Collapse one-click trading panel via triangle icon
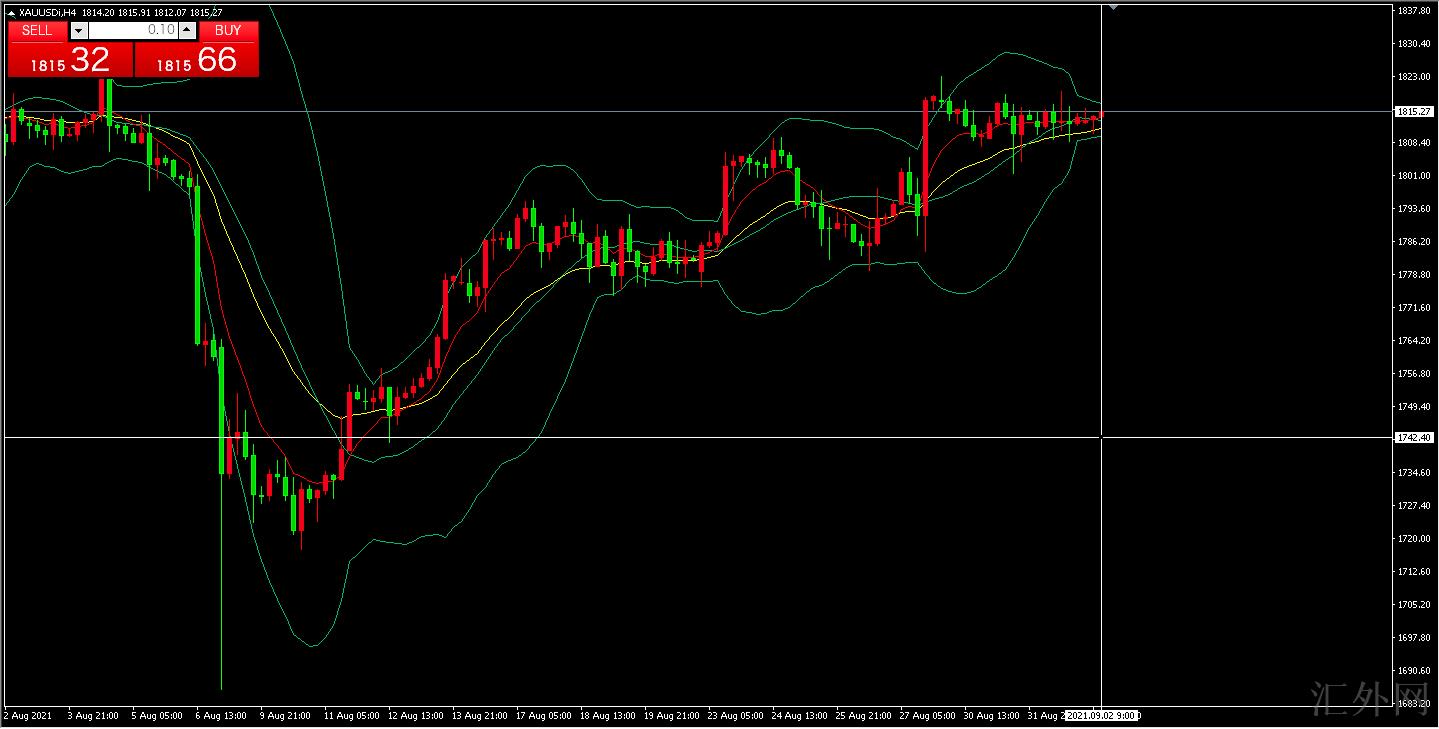This screenshot has width=1439, height=729. [x=11, y=13]
